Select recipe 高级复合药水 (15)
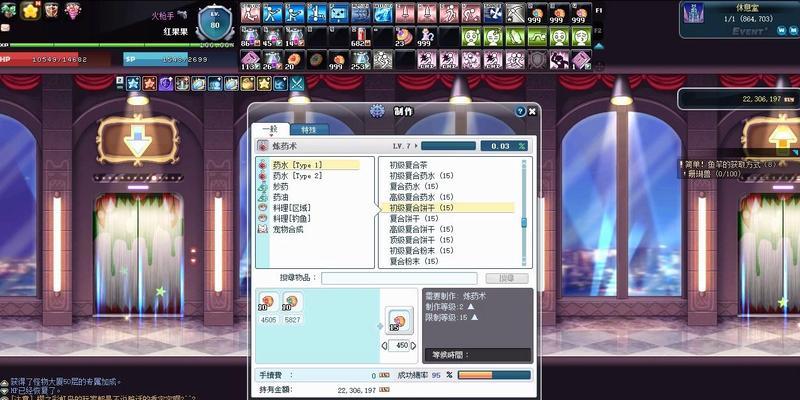Image resolution: width=800 pixels, height=400 pixels. click(x=421, y=197)
